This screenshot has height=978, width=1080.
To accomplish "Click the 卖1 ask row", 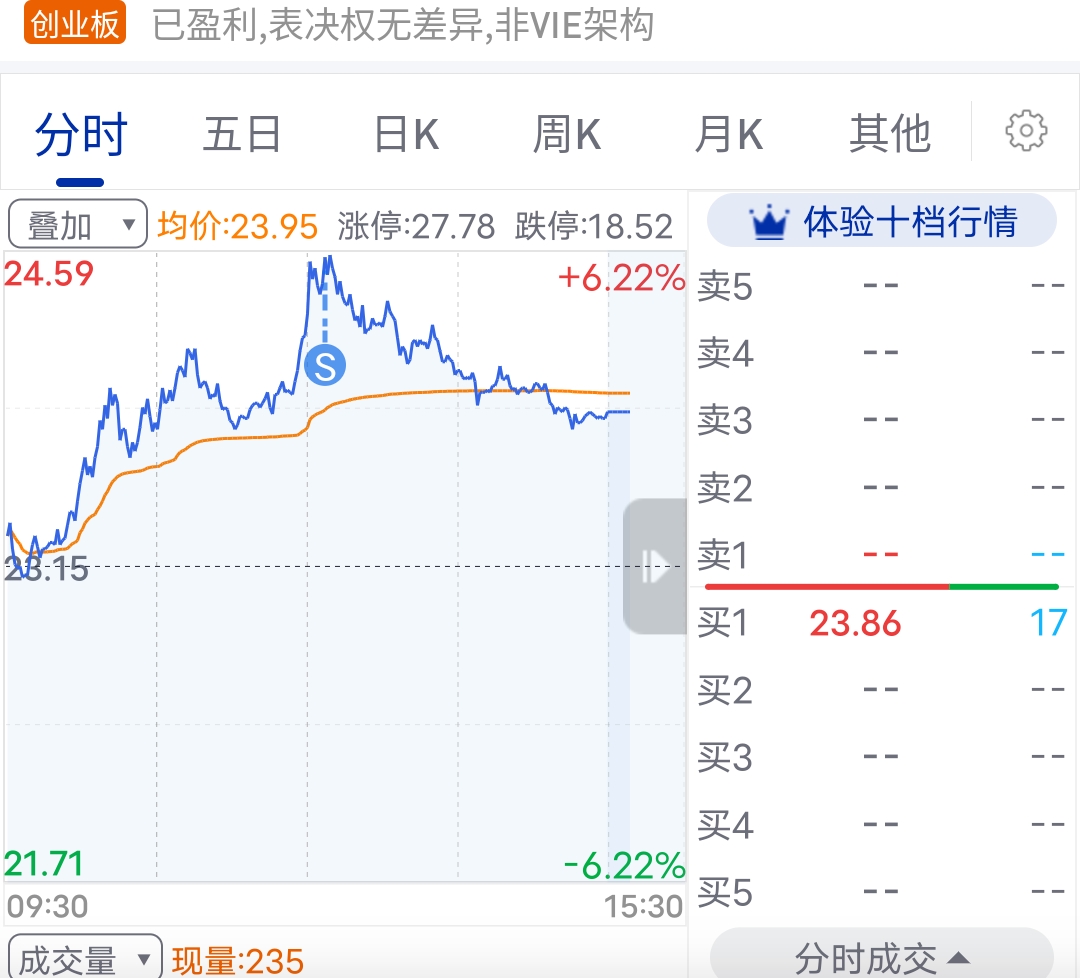I will click(882, 554).
